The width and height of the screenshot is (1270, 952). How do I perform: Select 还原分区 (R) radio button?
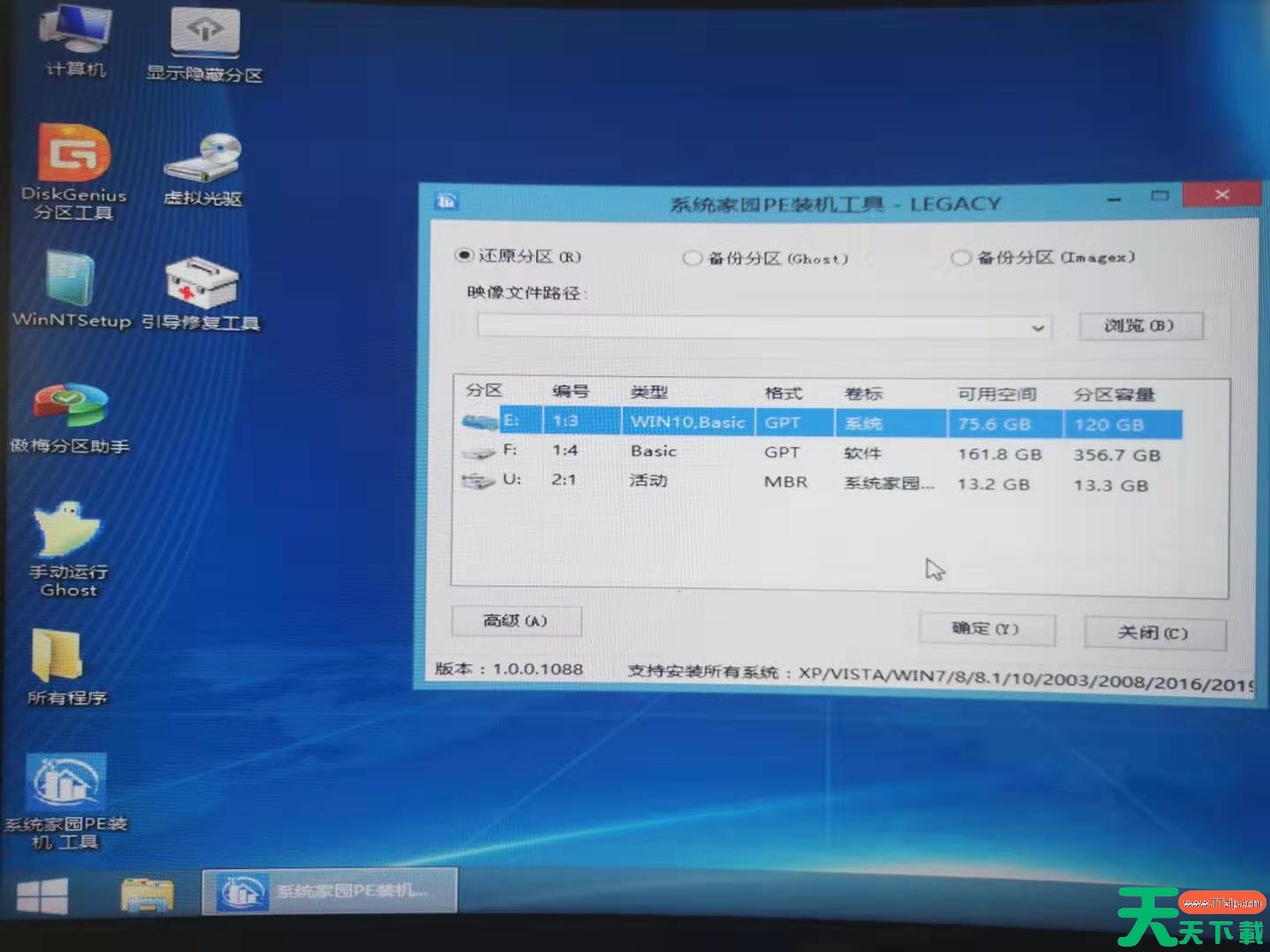464,256
